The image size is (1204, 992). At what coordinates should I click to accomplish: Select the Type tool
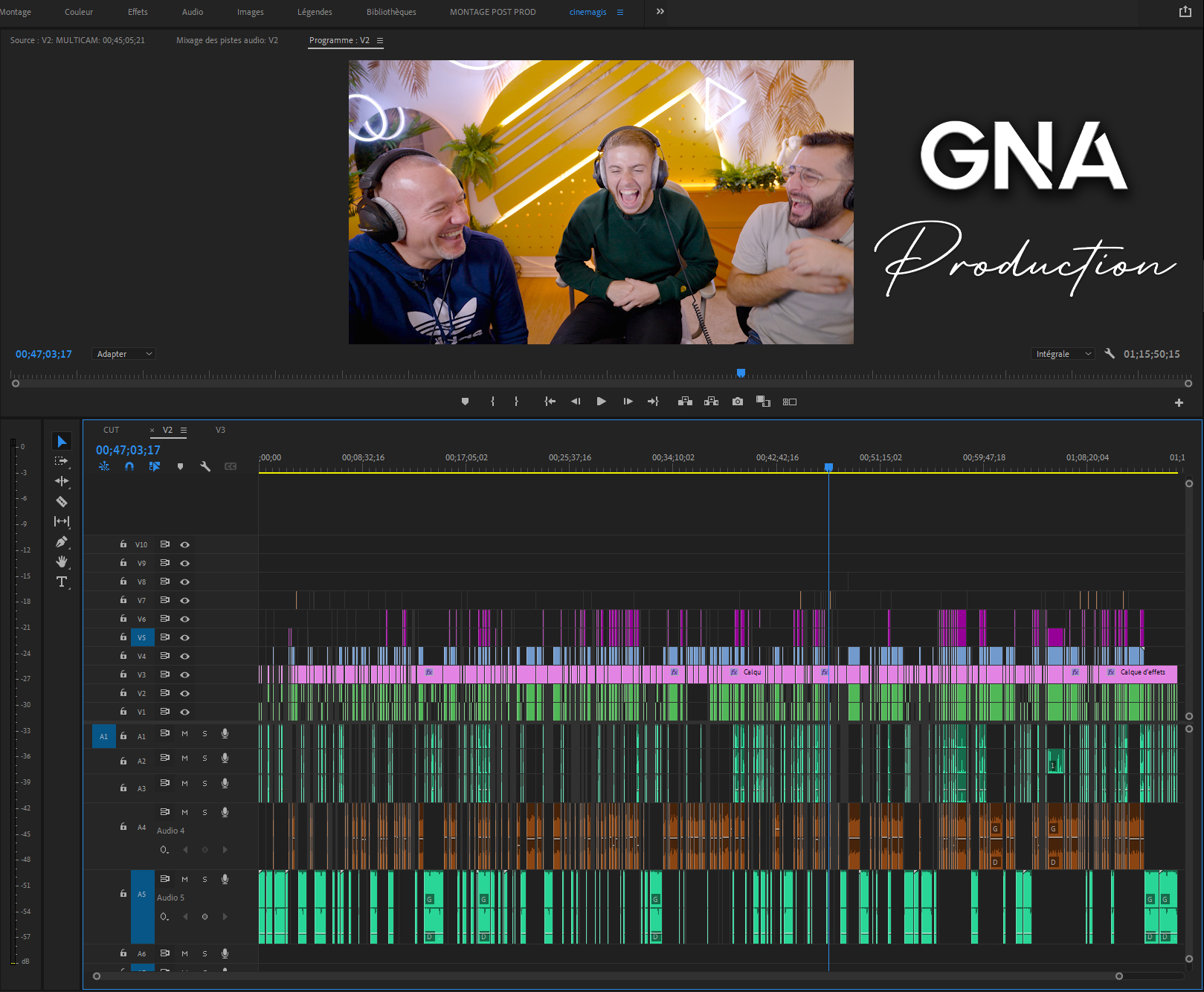pyautogui.click(x=62, y=582)
